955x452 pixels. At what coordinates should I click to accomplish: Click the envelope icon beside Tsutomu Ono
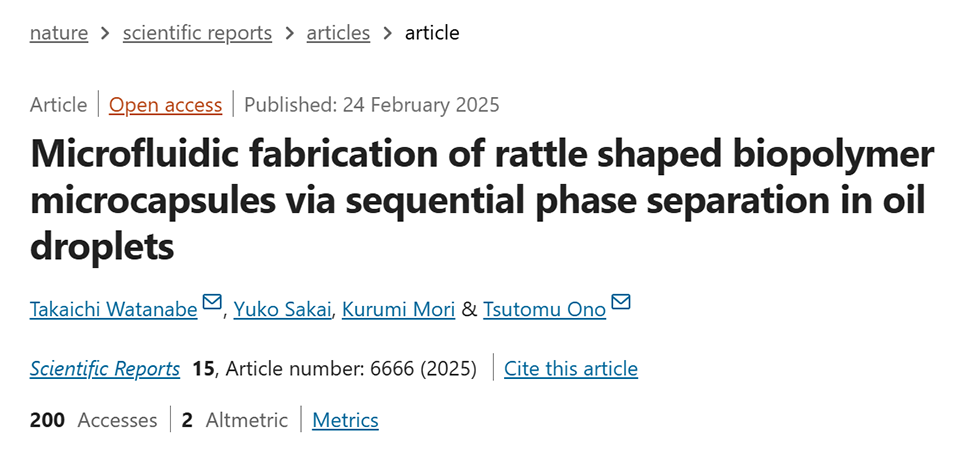(x=621, y=303)
